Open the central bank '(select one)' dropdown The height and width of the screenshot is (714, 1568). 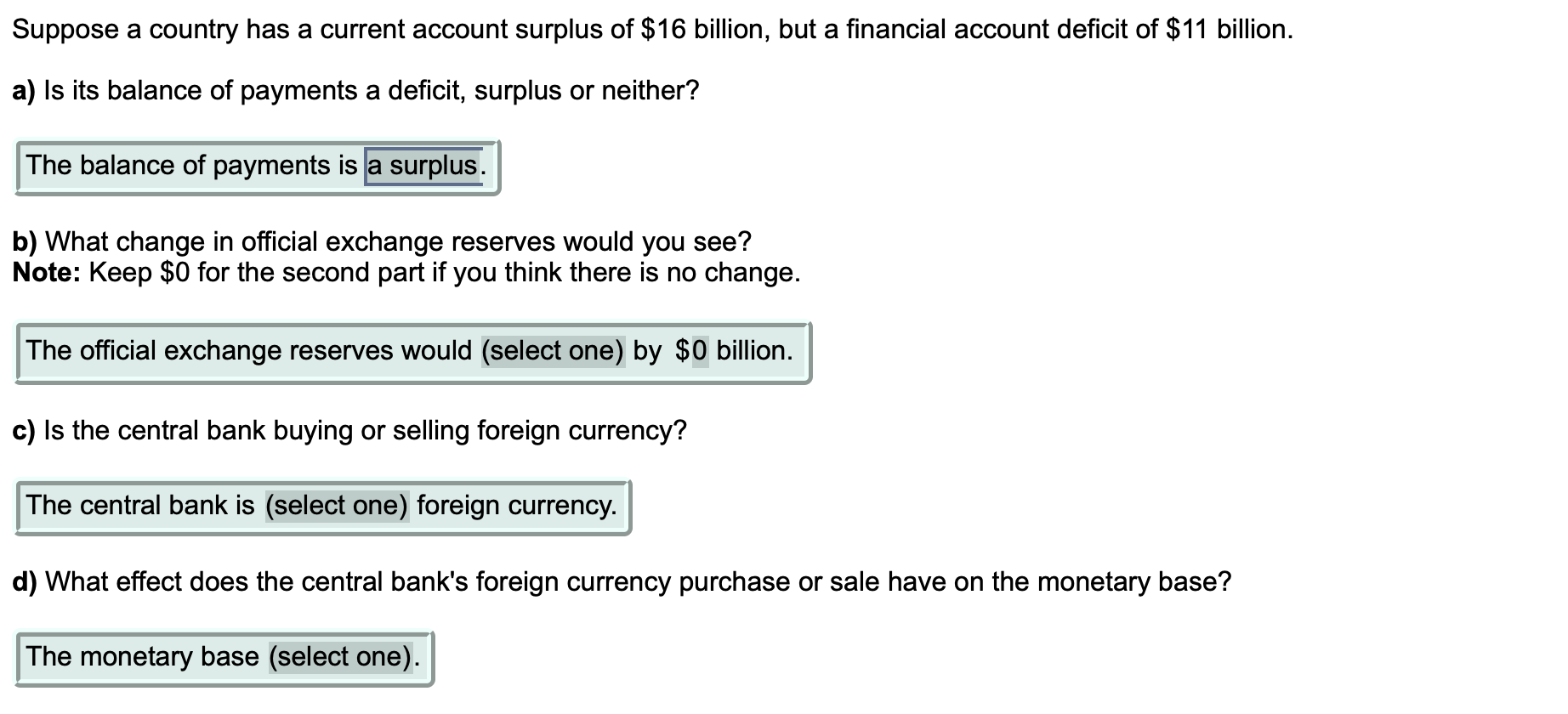click(336, 505)
